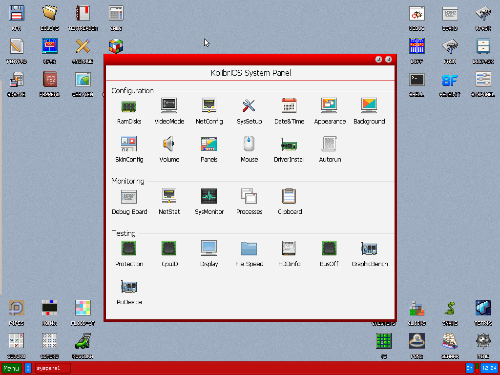Open the Eolite folder desktop icon
Viewport: 500px width, 375px height.
tap(50, 13)
